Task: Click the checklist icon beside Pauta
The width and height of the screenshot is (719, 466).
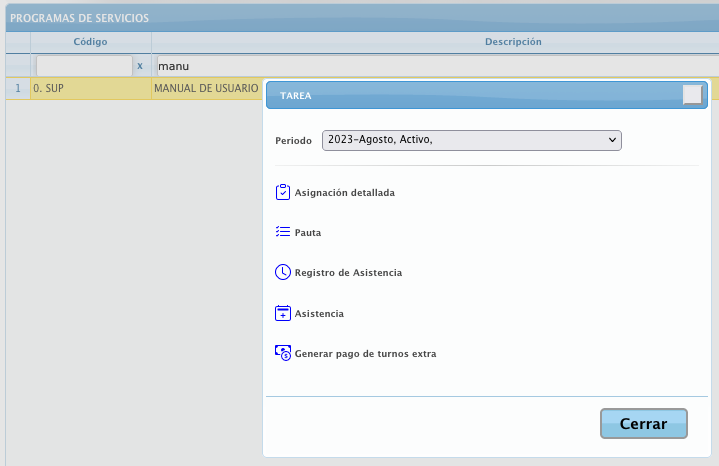Action: click(x=282, y=232)
